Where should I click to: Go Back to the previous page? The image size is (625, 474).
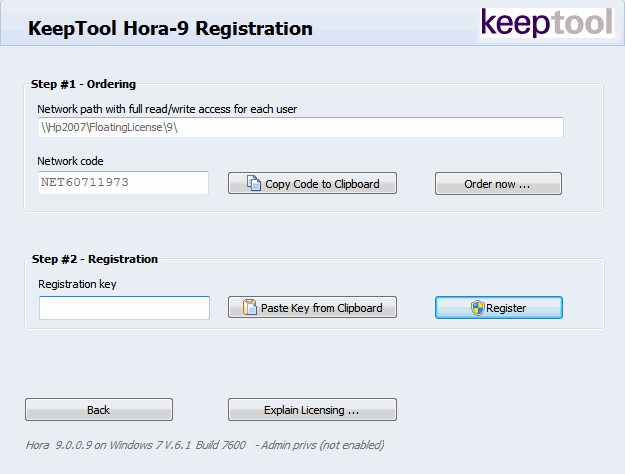(99, 409)
